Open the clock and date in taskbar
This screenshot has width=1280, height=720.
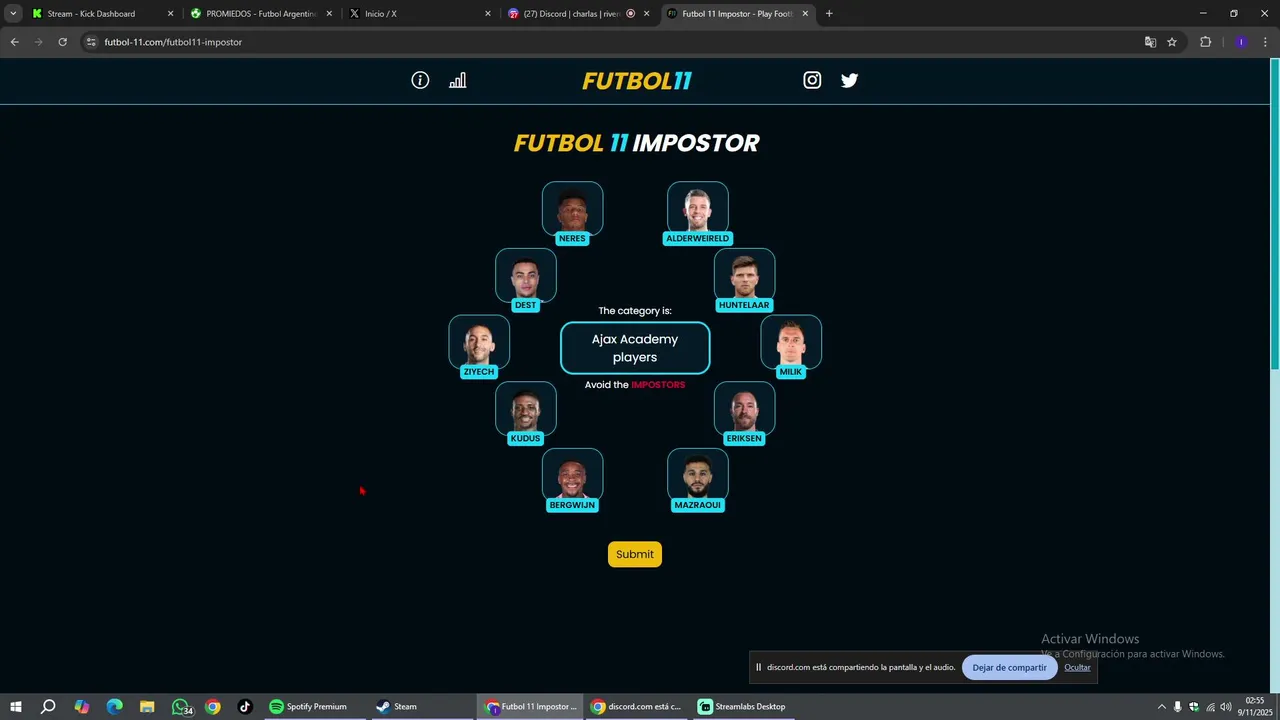[x=1255, y=707]
